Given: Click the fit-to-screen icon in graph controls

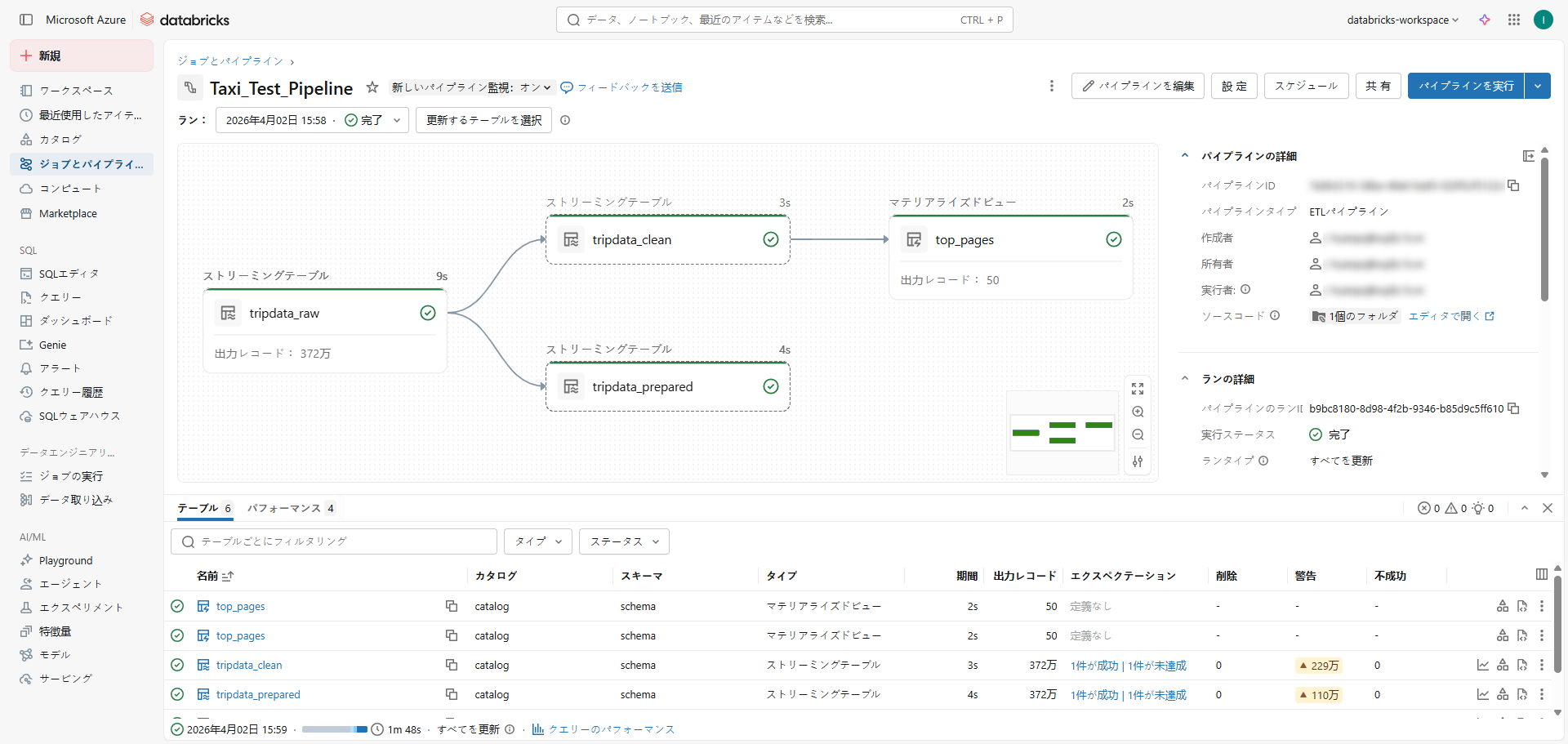Looking at the screenshot, I should (x=1138, y=389).
